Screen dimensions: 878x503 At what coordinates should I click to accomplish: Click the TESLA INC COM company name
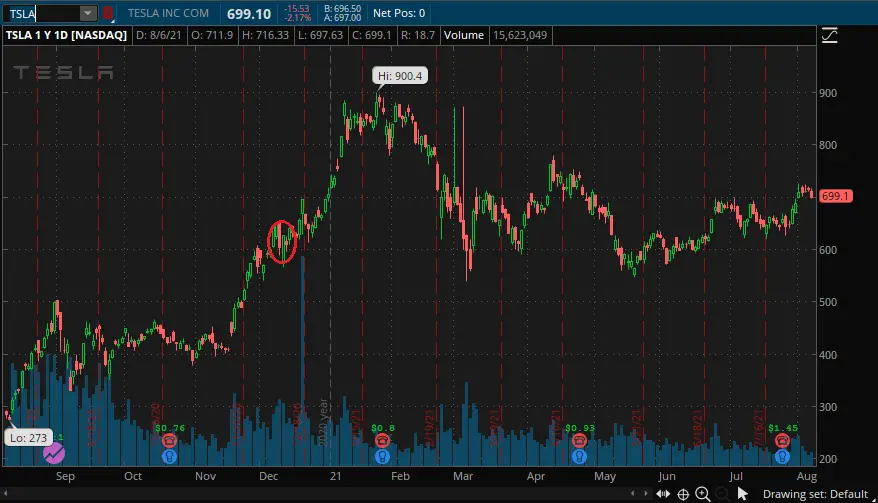(168, 13)
